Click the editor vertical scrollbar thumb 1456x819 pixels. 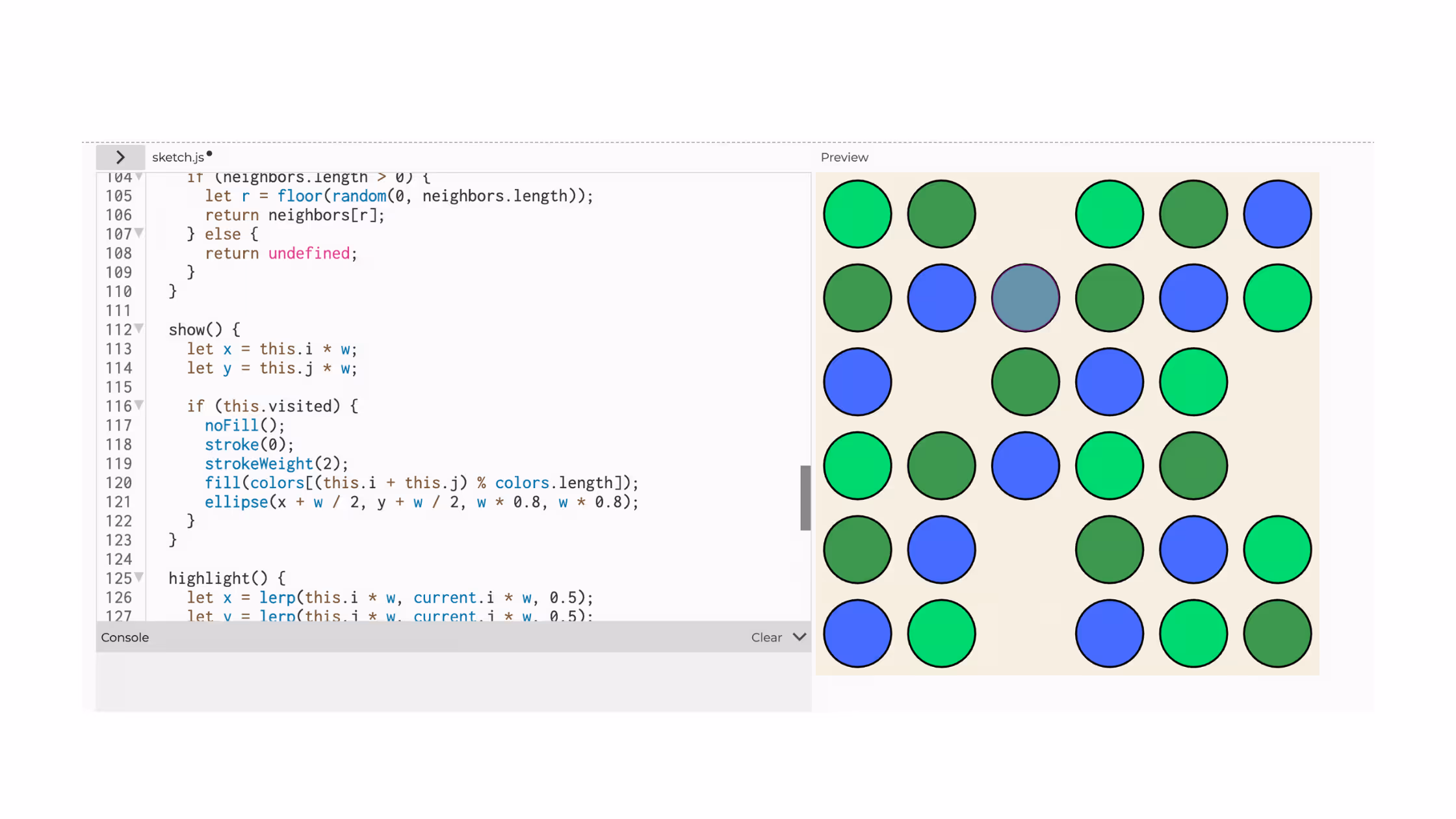[805, 497]
